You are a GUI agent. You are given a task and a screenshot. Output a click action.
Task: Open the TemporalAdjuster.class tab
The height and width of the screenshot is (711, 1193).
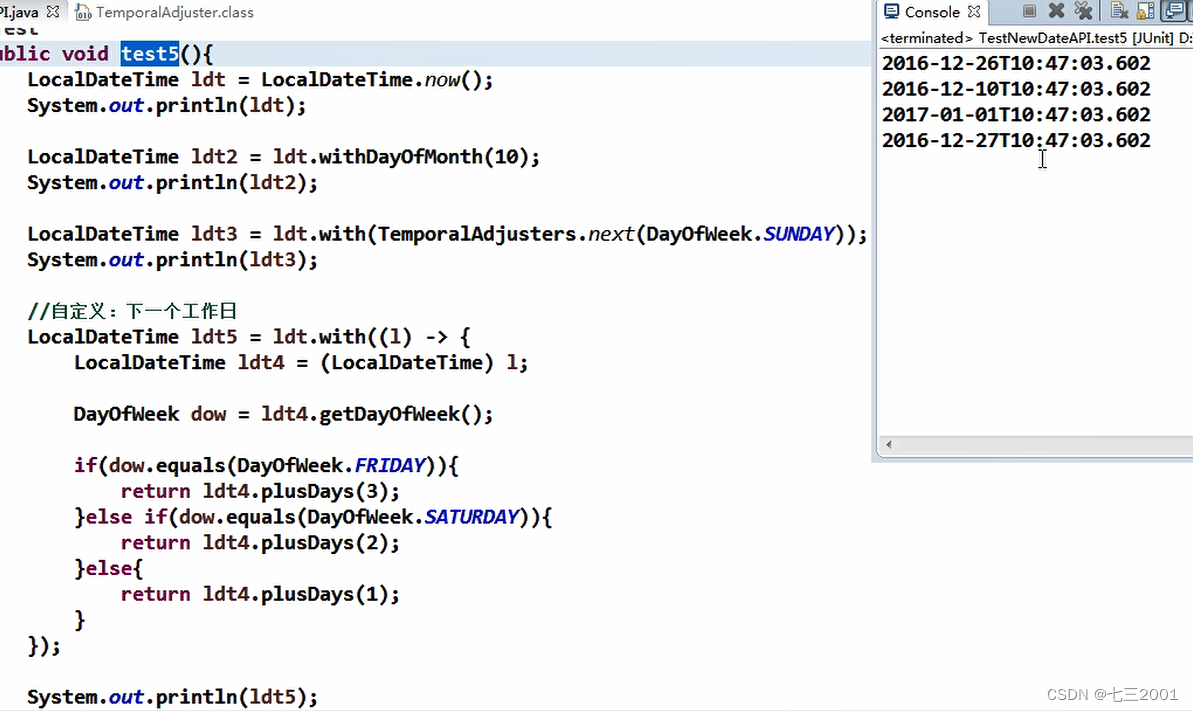pyautogui.click(x=168, y=13)
